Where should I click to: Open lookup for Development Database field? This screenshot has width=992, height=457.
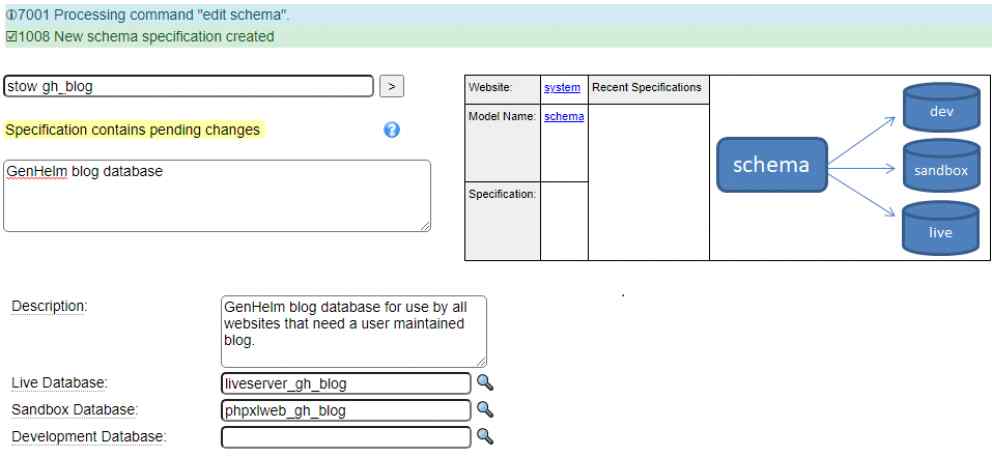pos(485,436)
